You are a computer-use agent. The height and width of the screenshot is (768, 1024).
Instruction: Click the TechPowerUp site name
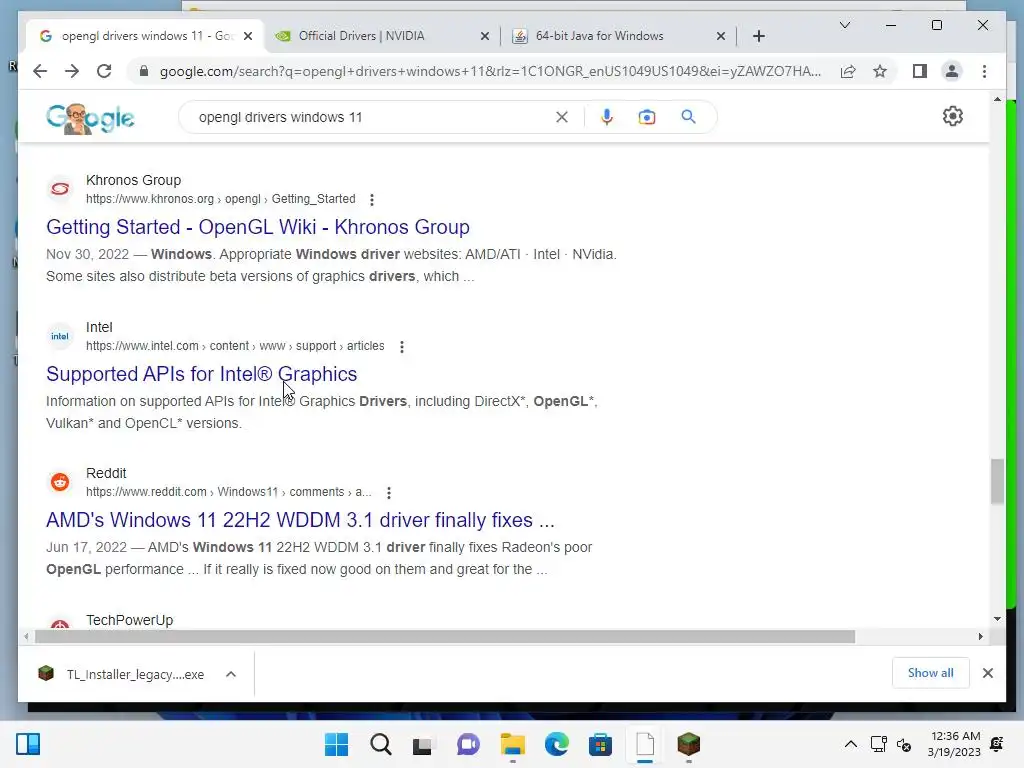click(129, 620)
